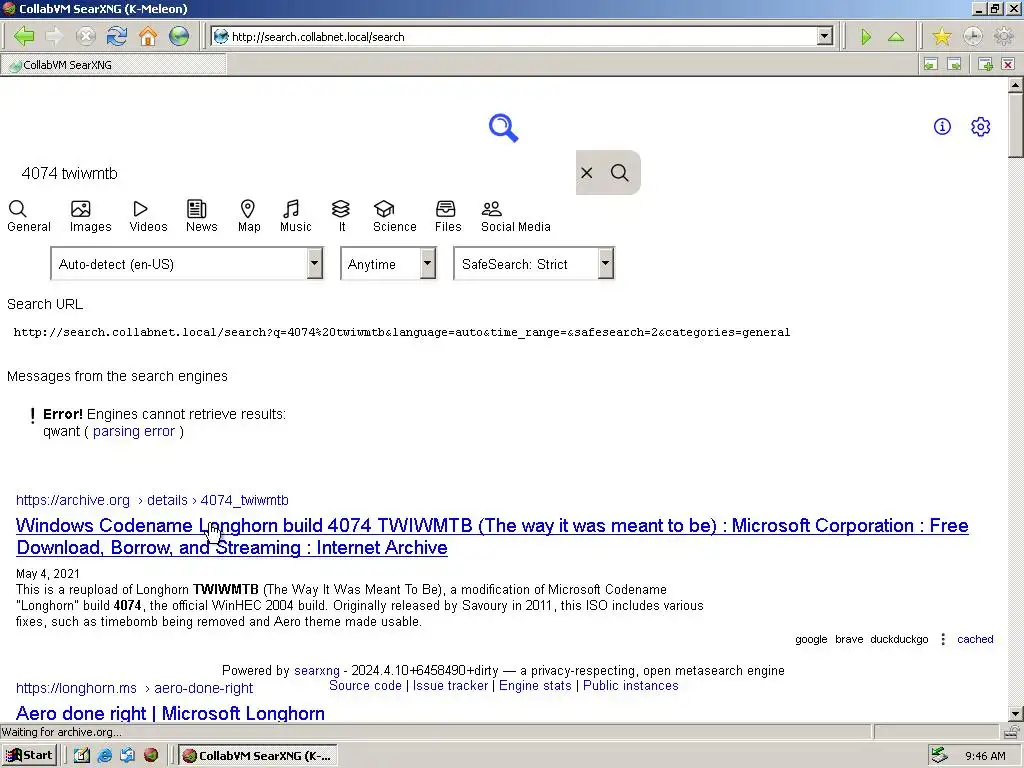Click the first quick launch notepad icon
This screenshot has height=768, width=1024.
82,756
